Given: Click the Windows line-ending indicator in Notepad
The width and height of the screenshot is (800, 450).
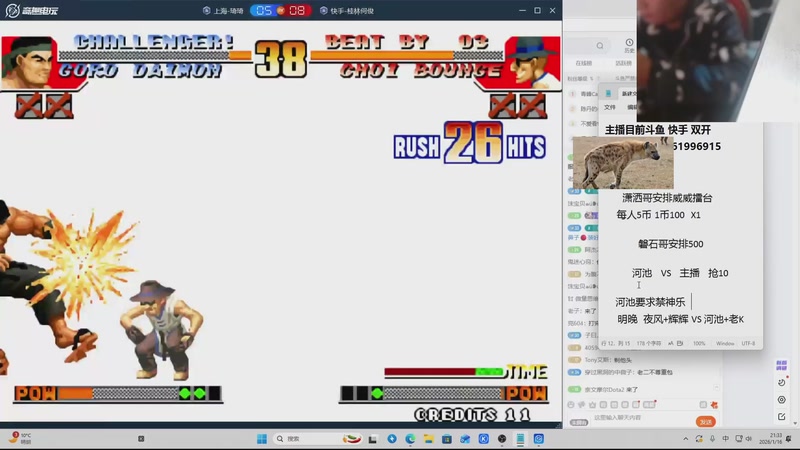Looking at the screenshot, I should [725, 343].
